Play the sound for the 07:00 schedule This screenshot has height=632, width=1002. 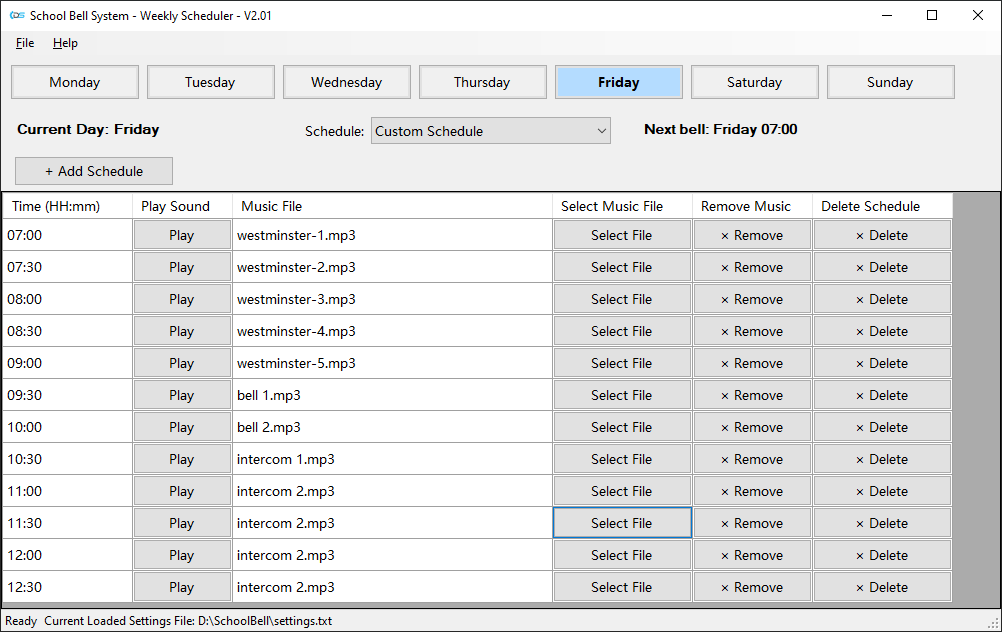pos(181,235)
